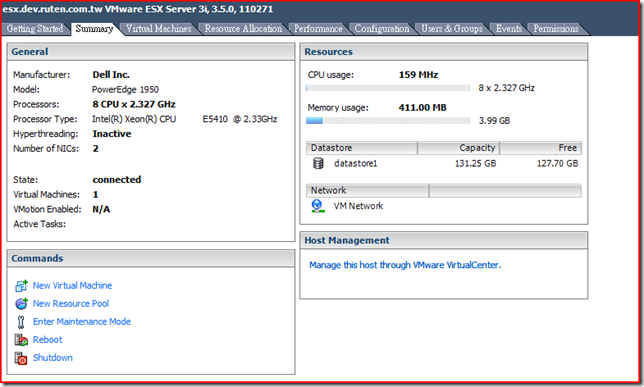Click the New Virtual Machine icon
The image size is (644, 387).
(21, 286)
